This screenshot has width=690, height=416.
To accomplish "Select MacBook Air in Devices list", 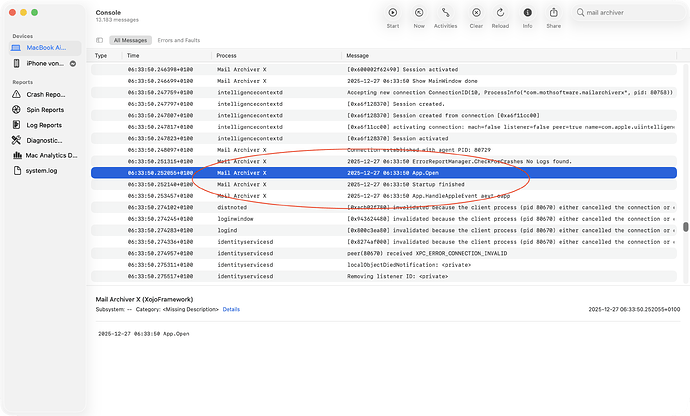I will click(x=45, y=48).
